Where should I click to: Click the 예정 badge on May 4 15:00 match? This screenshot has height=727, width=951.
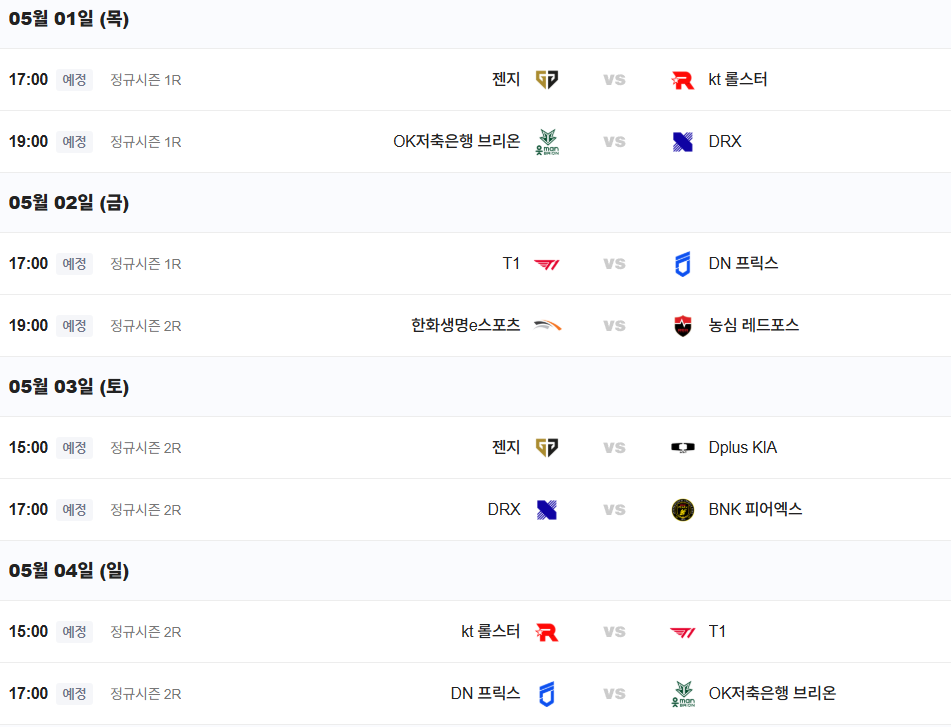[x=75, y=632]
